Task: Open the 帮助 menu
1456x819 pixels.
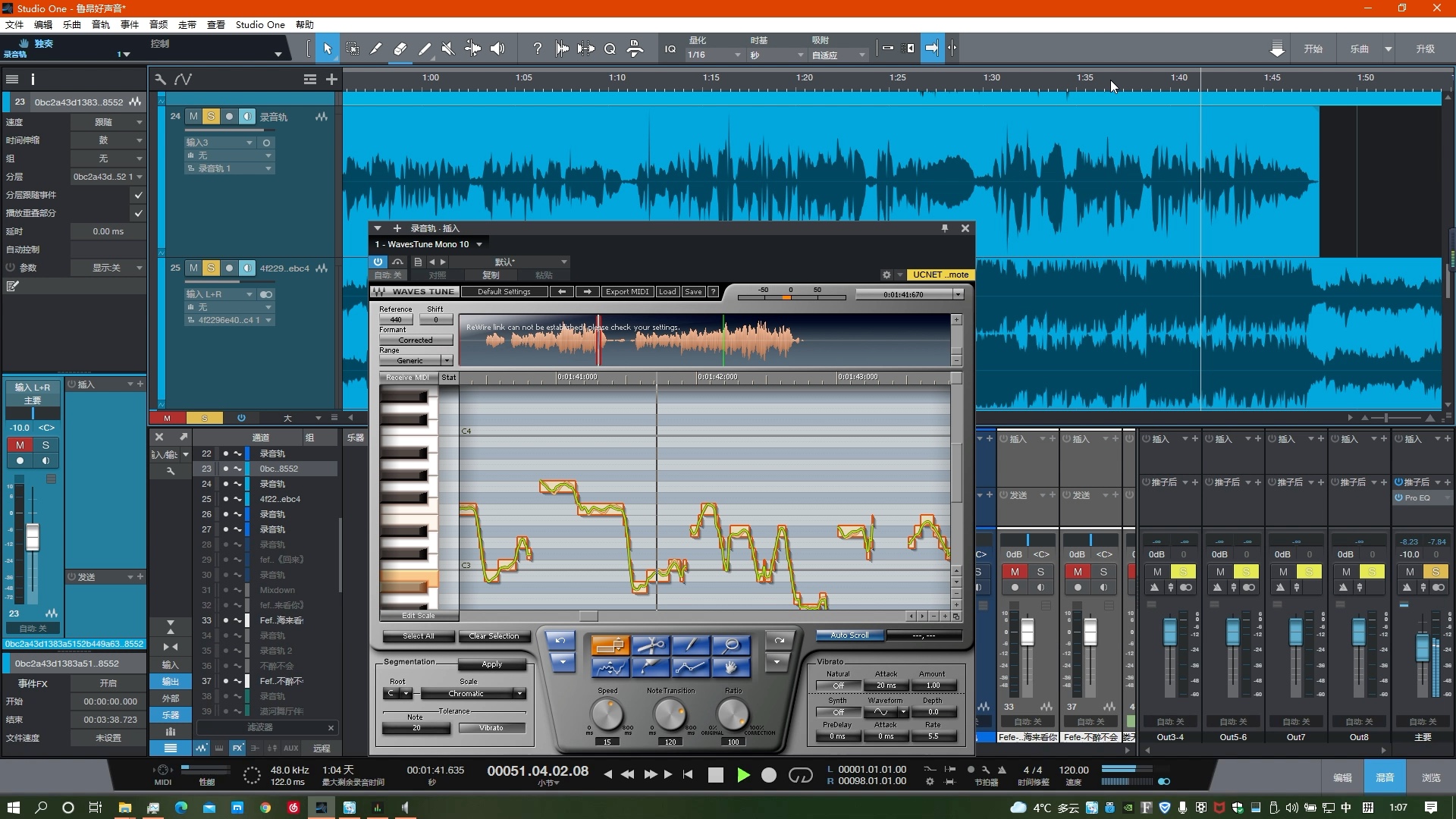Action: point(305,24)
